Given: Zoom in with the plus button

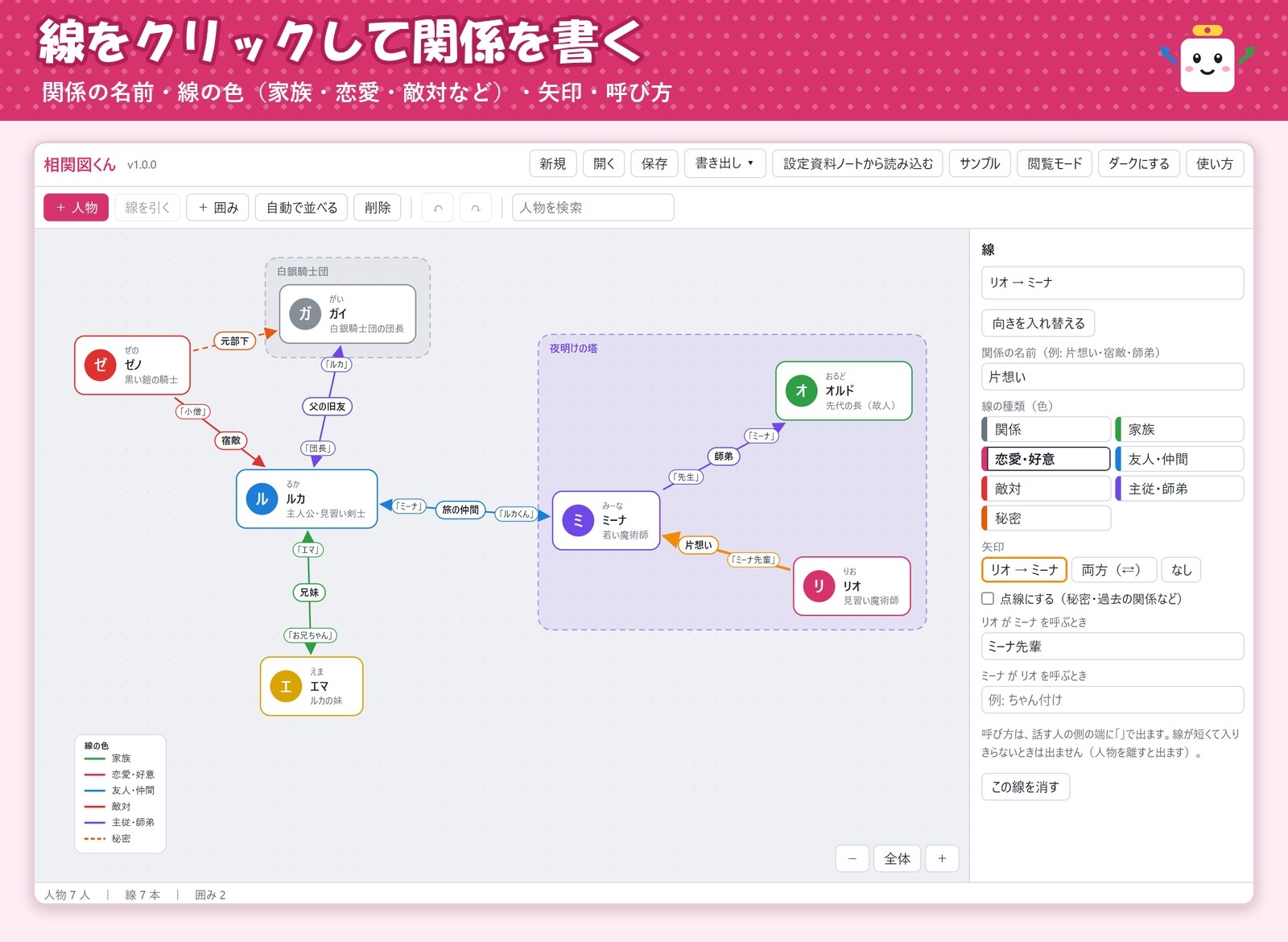Looking at the screenshot, I should point(942,858).
